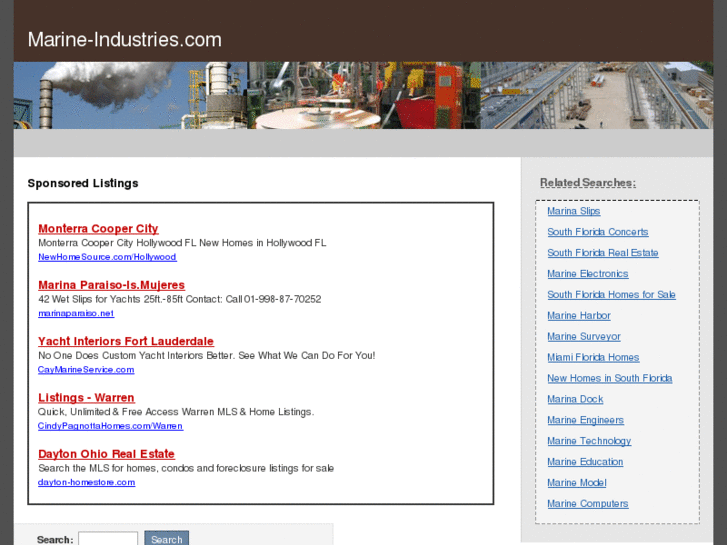Image resolution: width=727 pixels, height=545 pixels.
Task: Open South Florida Real Estate search
Action: click(603, 253)
